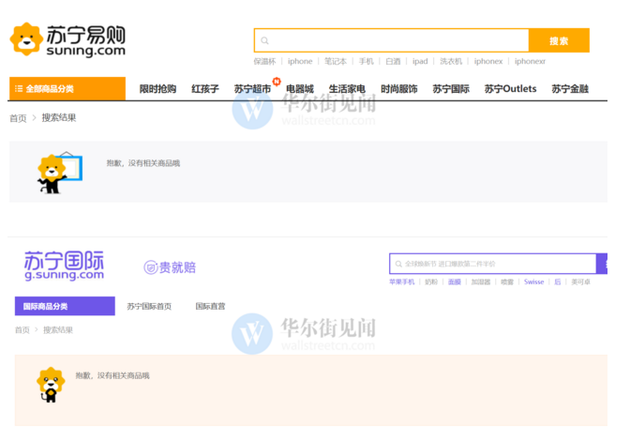Click the purple search button
Screen dimensions: 630x441
[x=602, y=263]
